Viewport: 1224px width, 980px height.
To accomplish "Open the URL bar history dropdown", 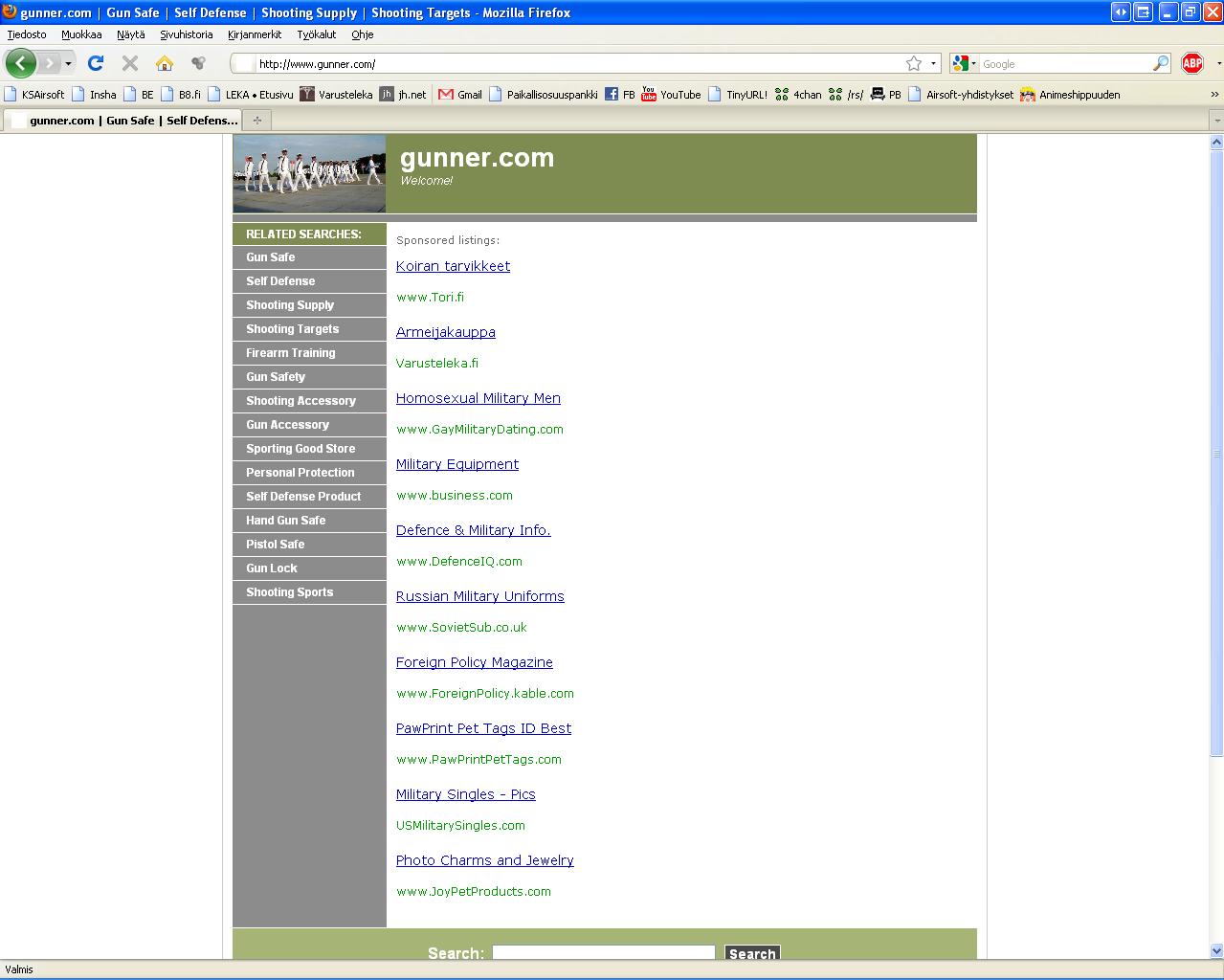I will click(x=934, y=64).
